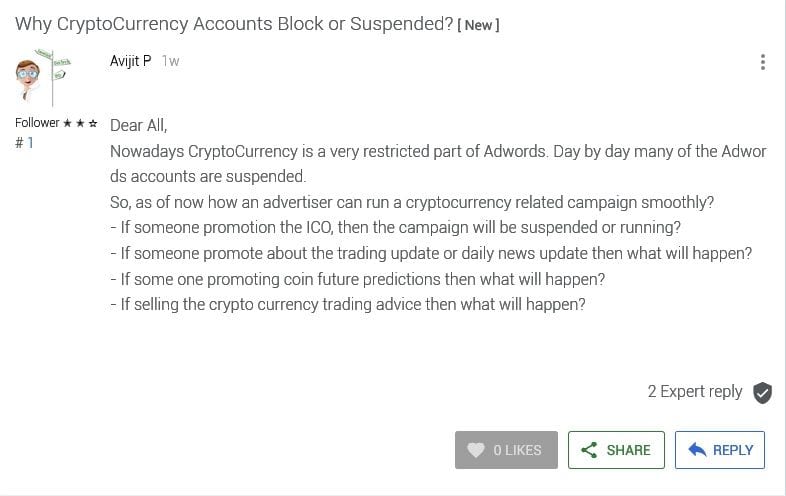The width and height of the screenshot is (786, 496).
Task: Open the thread title about CryptoCurrency accounts
Action: (x=234, y=24)
